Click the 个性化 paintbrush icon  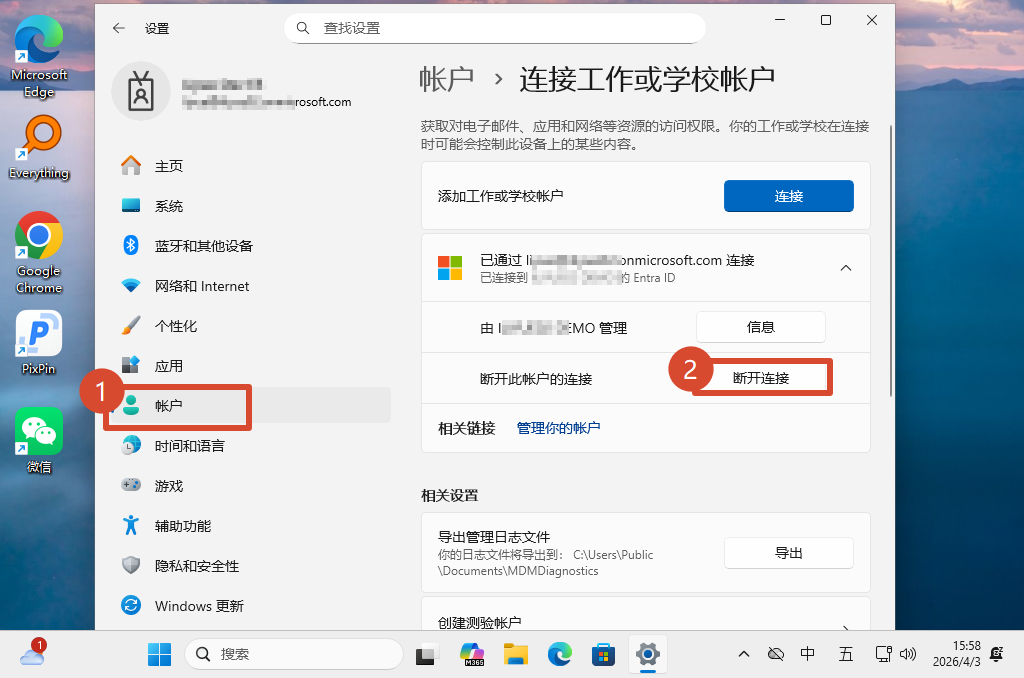[x=131, y=326]
